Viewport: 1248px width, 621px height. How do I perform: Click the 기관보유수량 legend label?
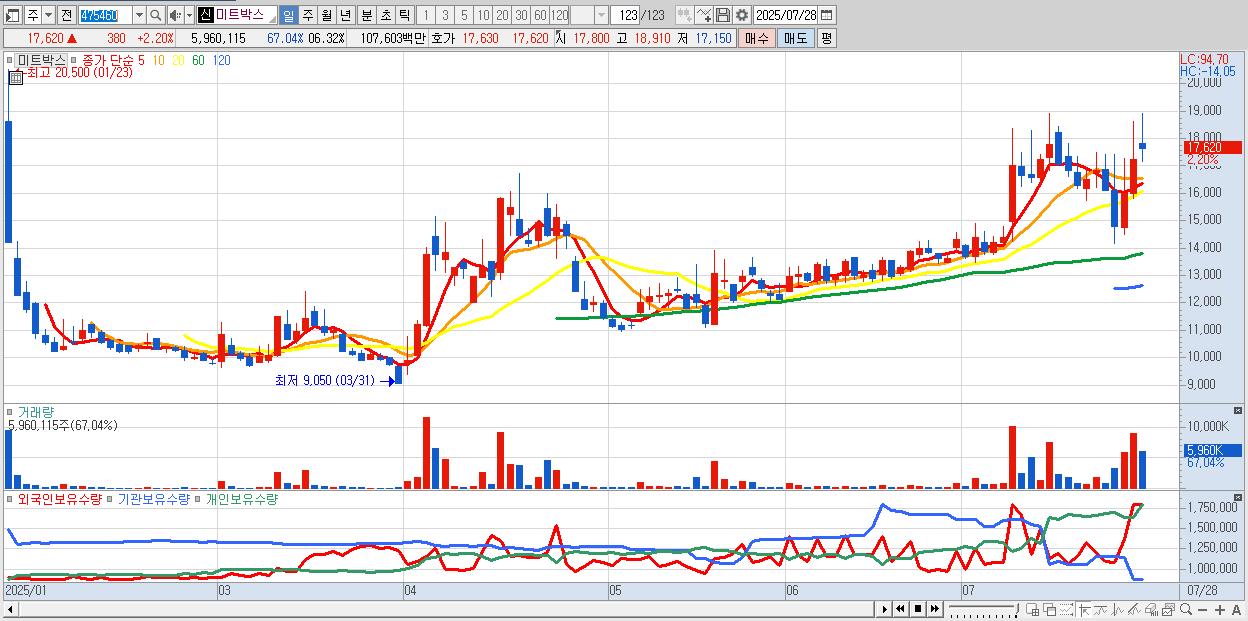(153, 498)
